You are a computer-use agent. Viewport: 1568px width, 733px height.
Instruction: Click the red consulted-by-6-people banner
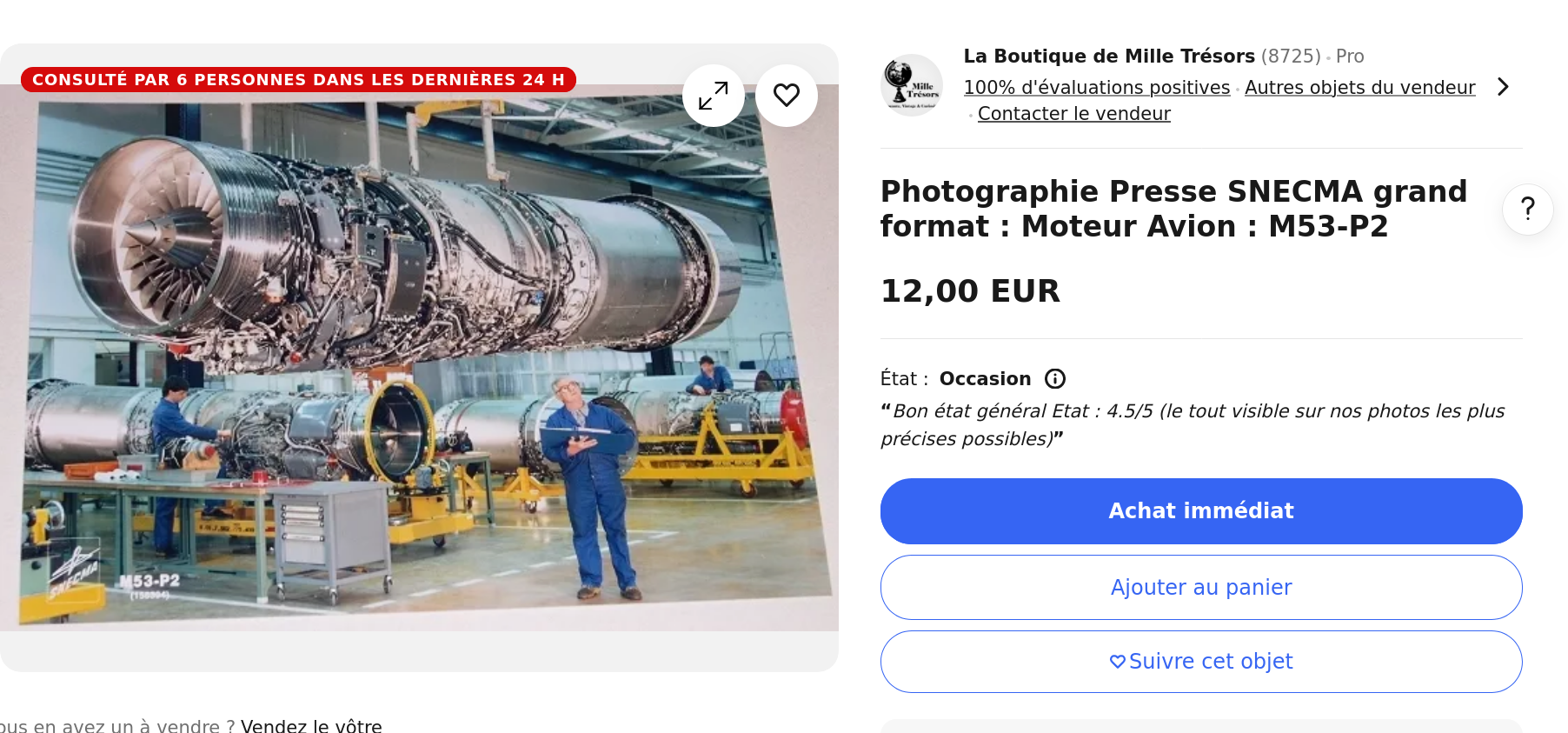click(298, 79)
